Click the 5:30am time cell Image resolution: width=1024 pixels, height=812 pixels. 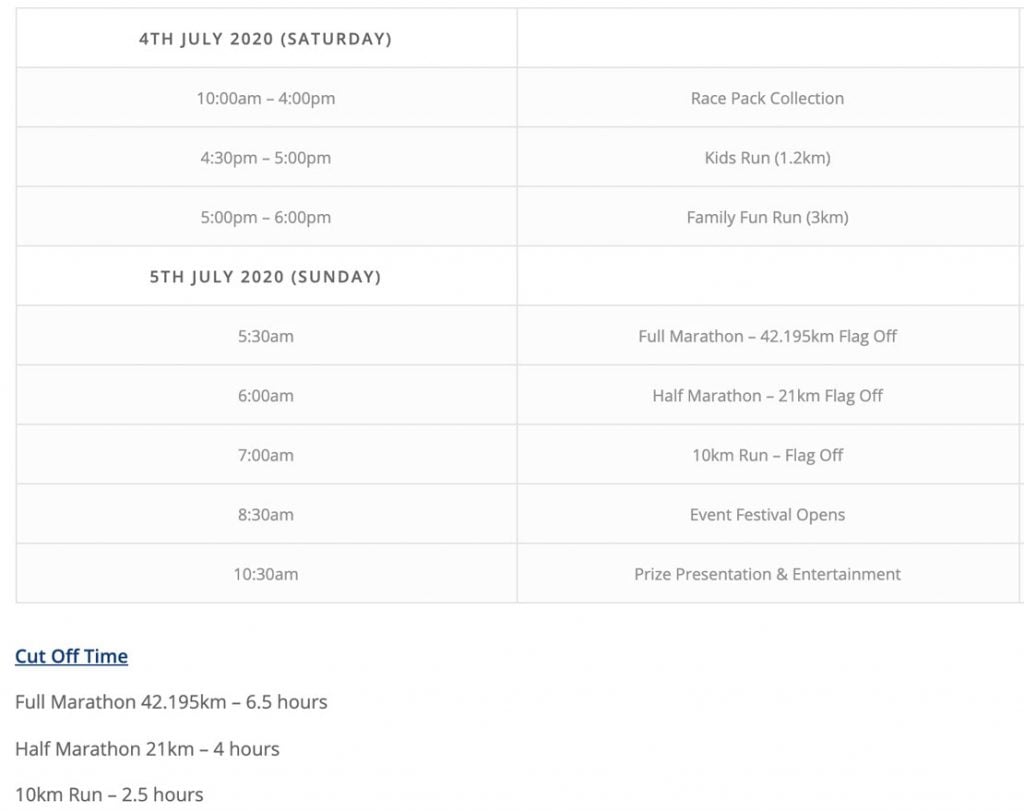tap(266, 336)
